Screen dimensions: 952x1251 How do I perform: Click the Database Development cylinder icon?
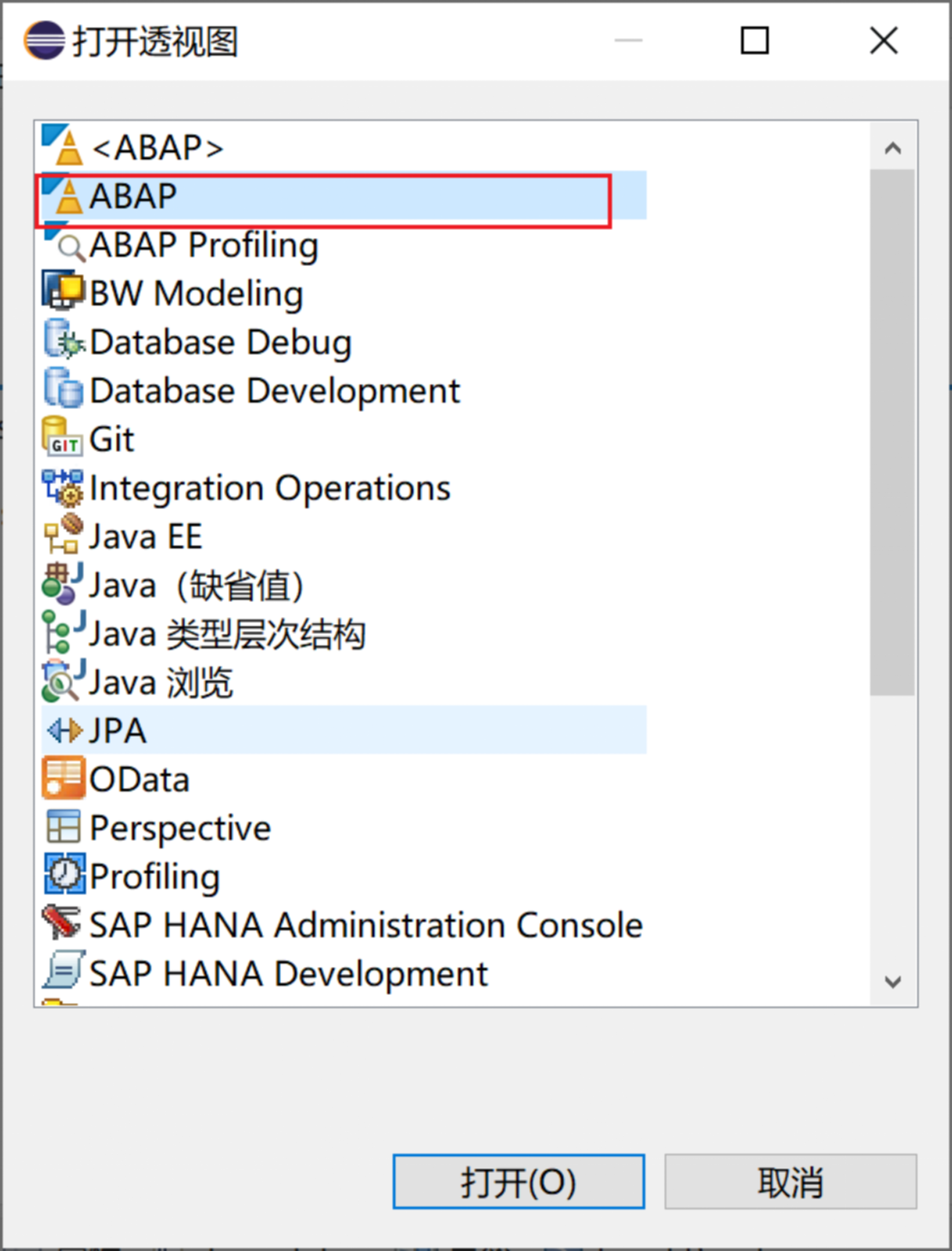pos(63,388)
